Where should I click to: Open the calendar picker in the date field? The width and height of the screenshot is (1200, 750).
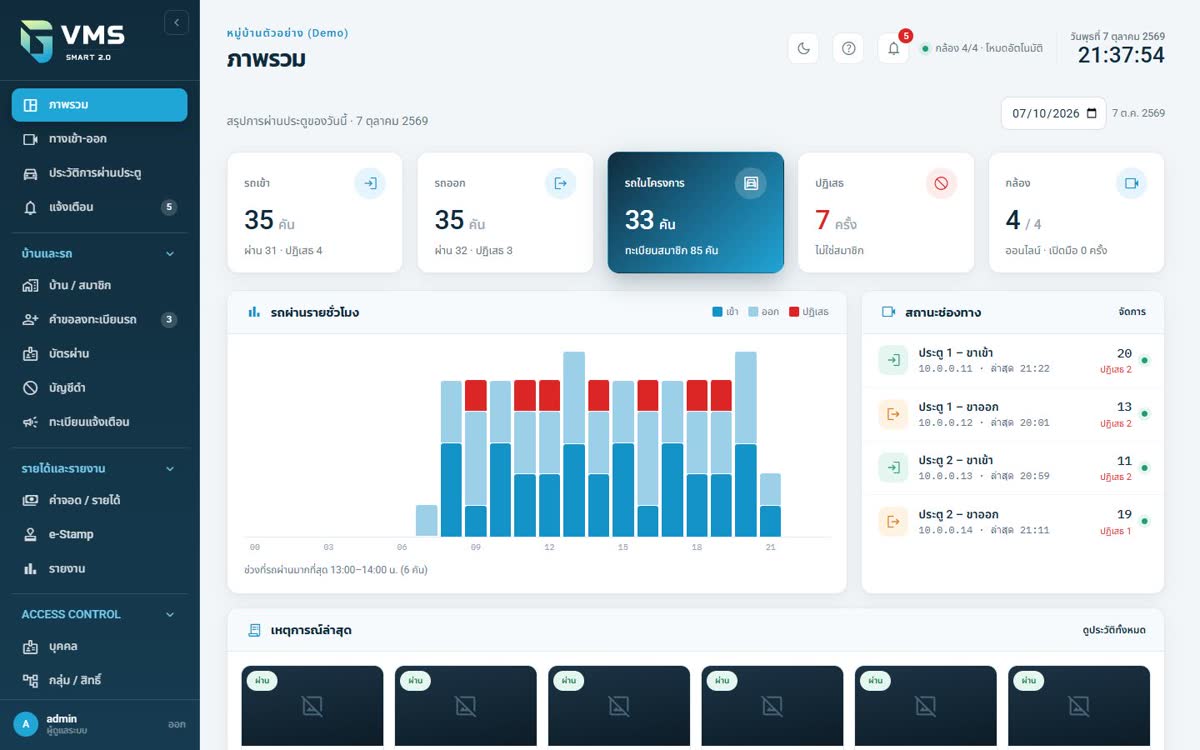point(1091,114)
